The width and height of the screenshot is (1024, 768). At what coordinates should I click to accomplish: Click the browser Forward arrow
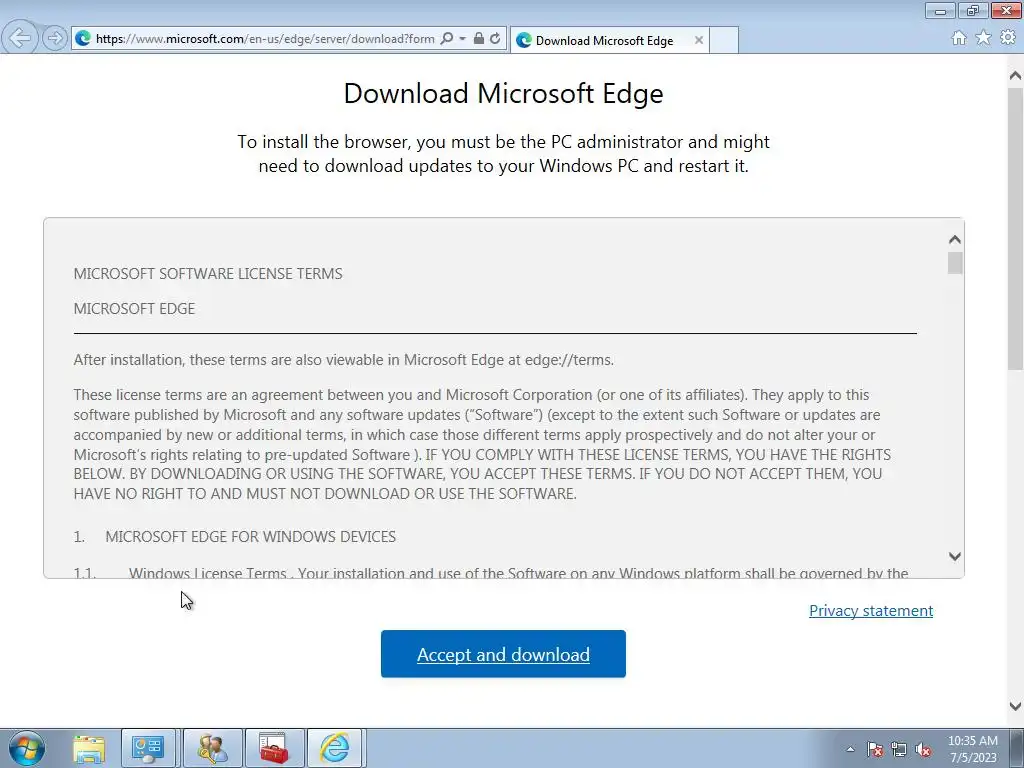[x=55, y=38]
